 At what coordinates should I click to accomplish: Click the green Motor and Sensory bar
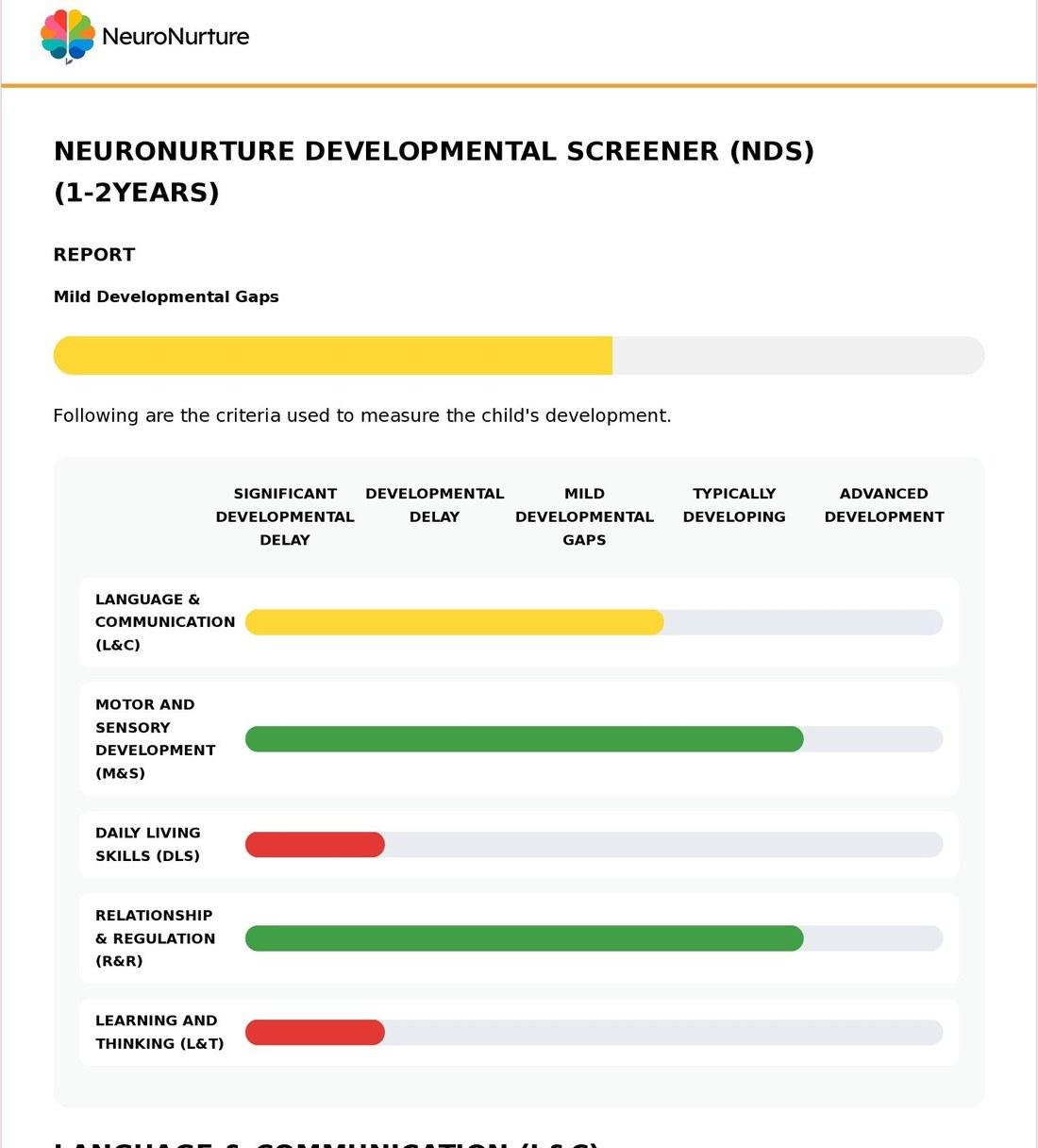pos(525,739)
